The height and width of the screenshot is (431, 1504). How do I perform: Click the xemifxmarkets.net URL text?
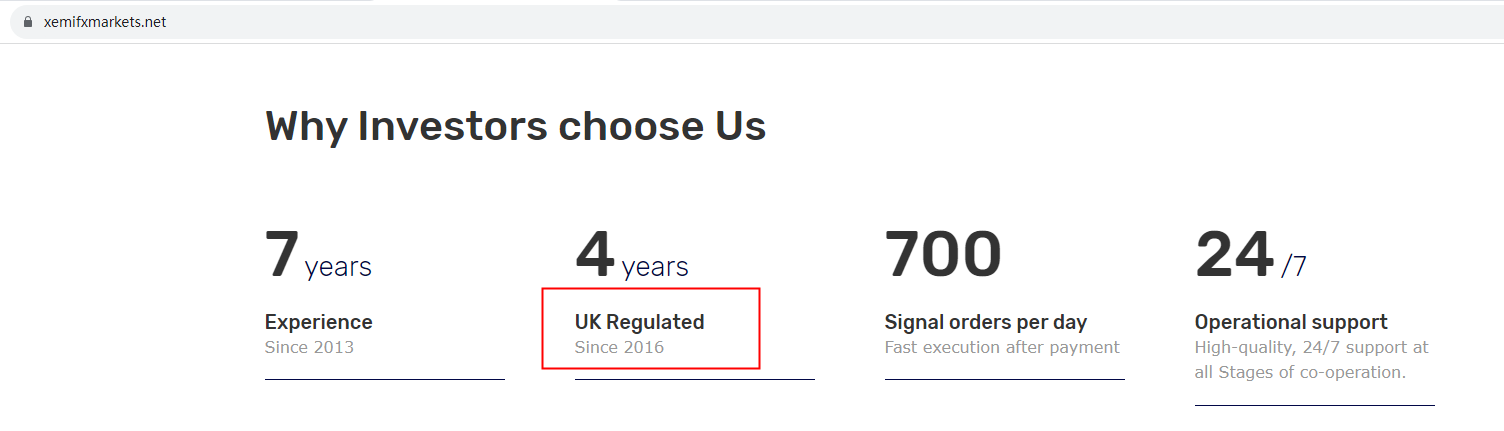(104, 22)
